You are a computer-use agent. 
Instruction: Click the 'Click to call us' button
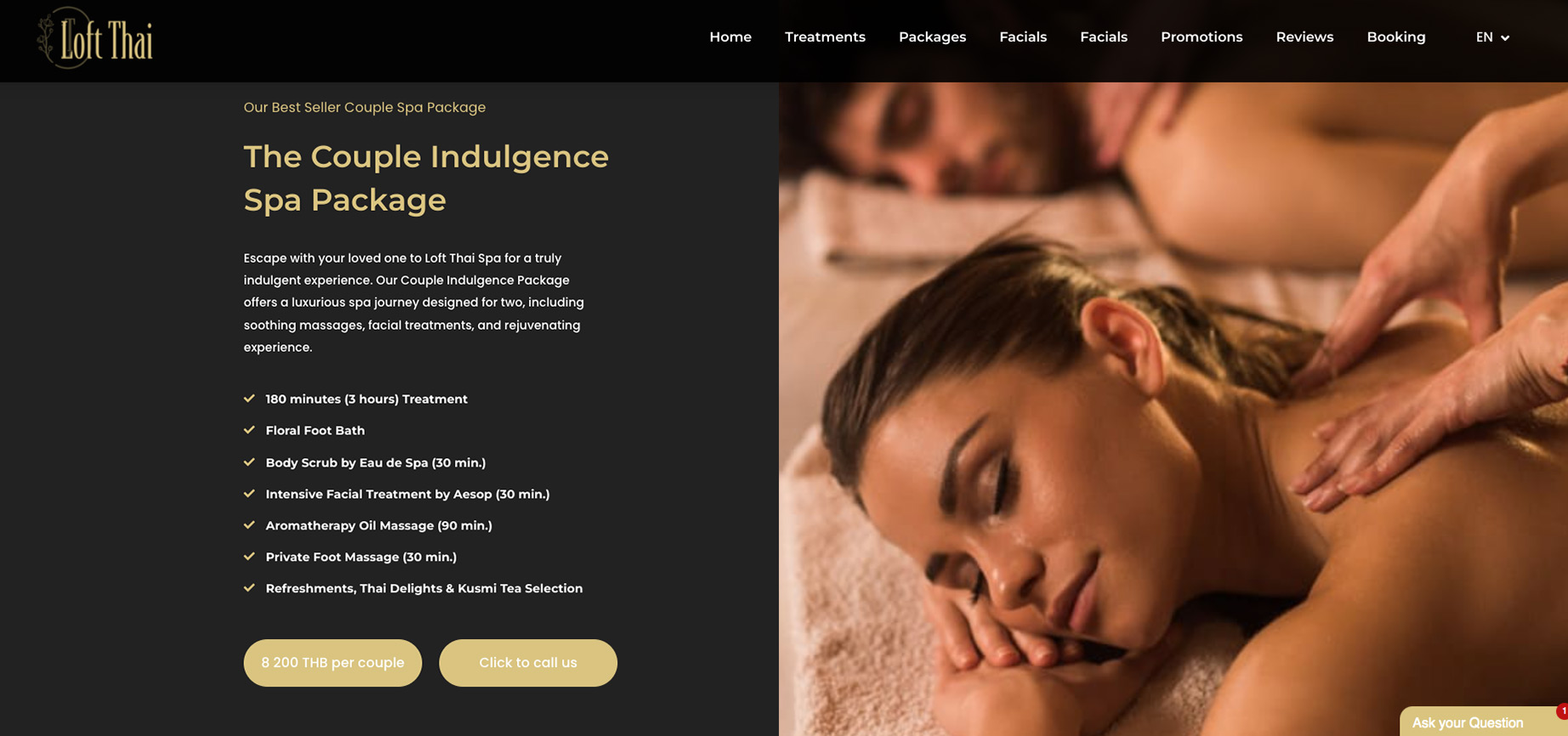[x=528, y=663]
